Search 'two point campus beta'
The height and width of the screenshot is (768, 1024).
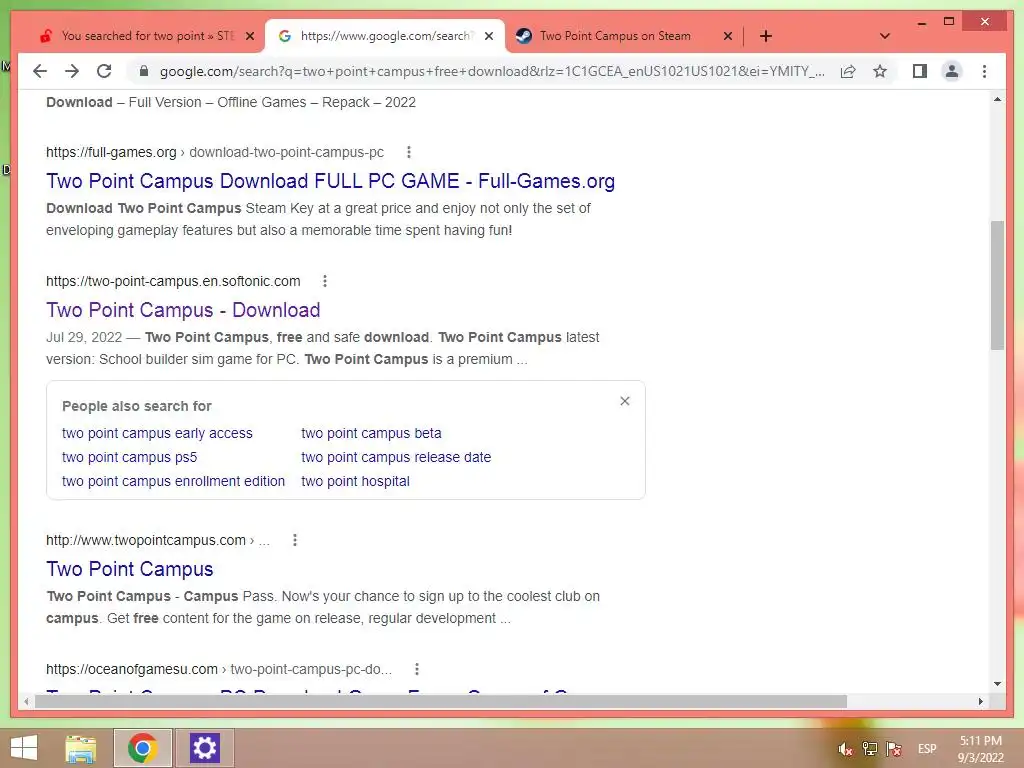tap(371, 433)
